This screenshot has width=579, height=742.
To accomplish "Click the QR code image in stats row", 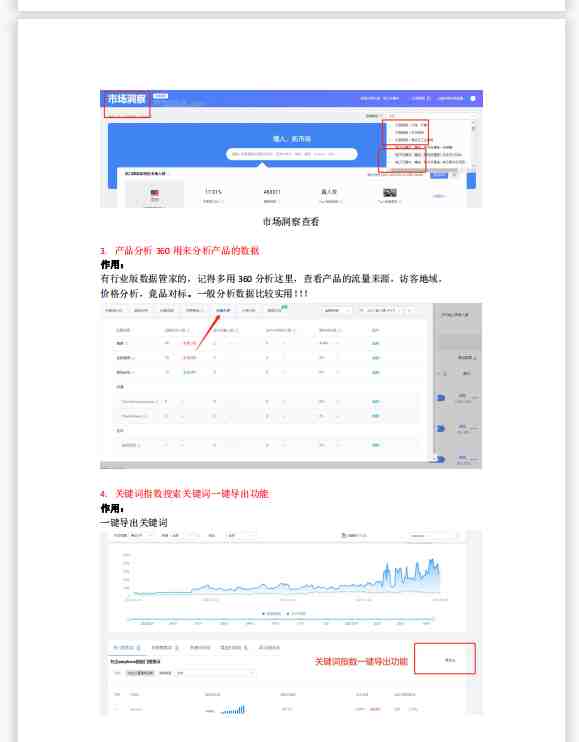I will 390,193.
